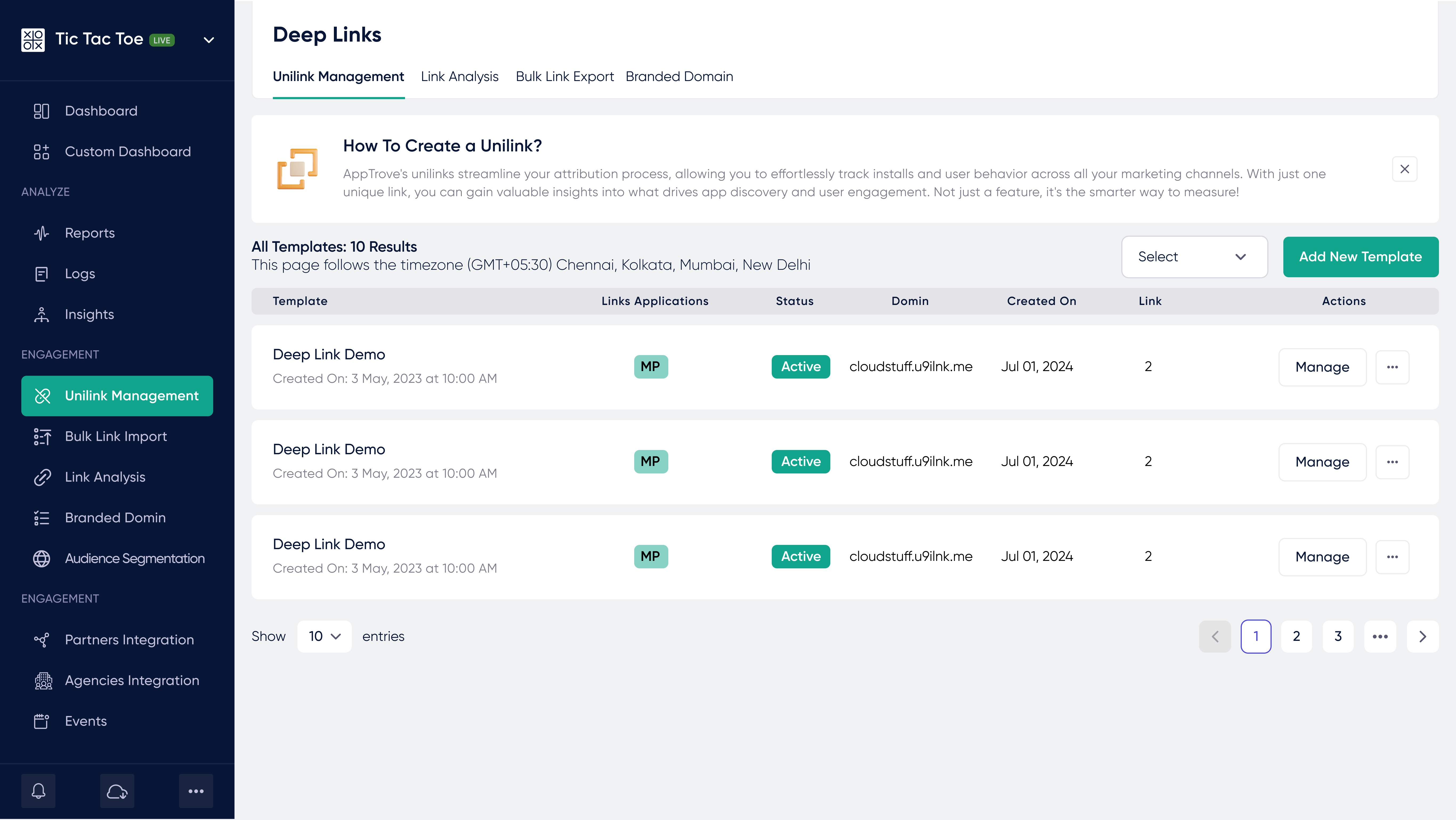Image resolution: width=1456 pixels, height=820 pixels.
Task: Click the Links Applications column header
Action: click(x=654, y=302)
